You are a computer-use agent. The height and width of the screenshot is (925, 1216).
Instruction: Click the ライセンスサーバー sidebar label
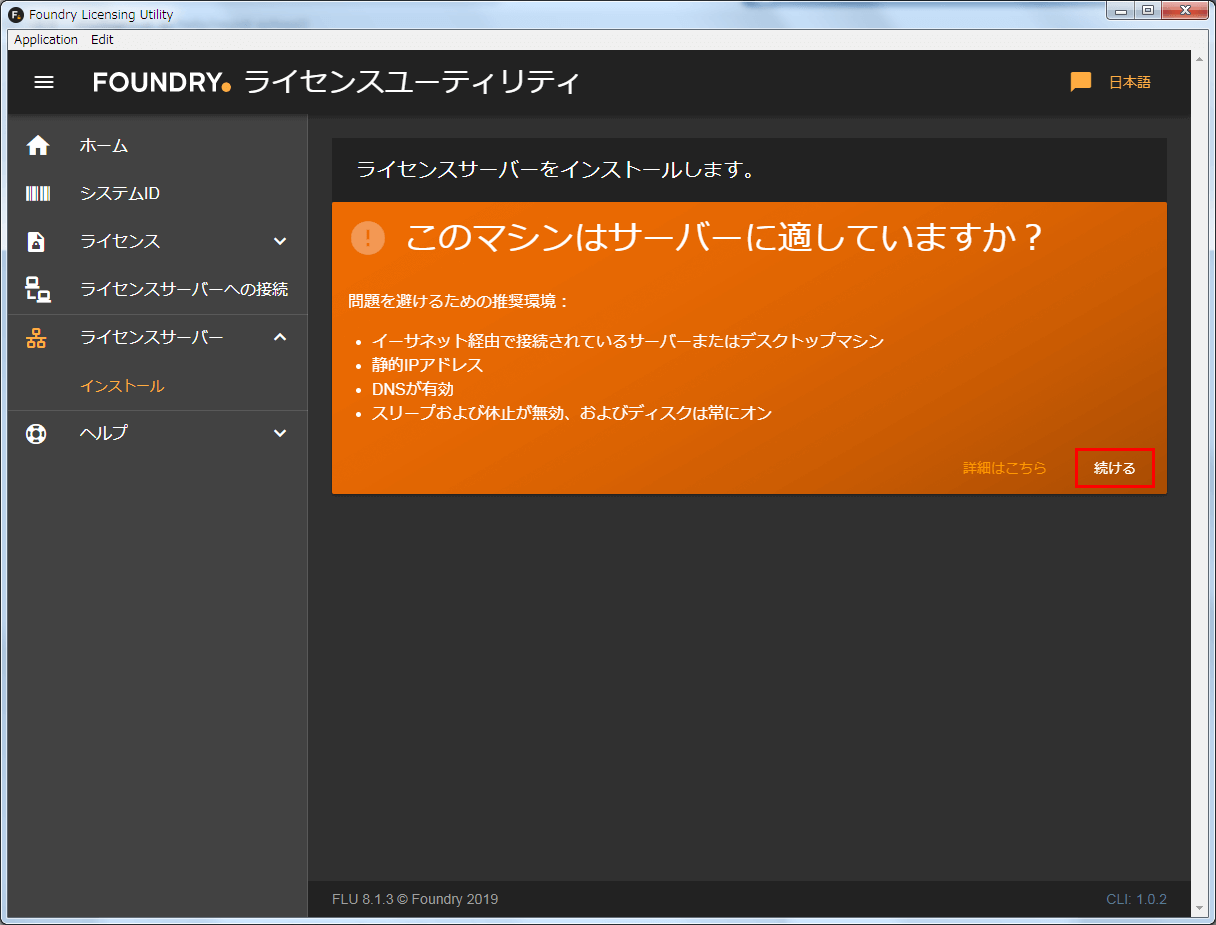coord(152,338)
